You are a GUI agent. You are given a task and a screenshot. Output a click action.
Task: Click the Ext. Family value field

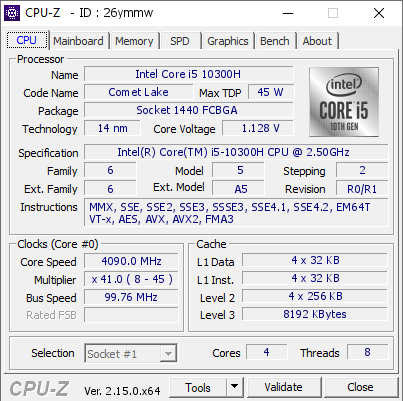coord(110,189)
